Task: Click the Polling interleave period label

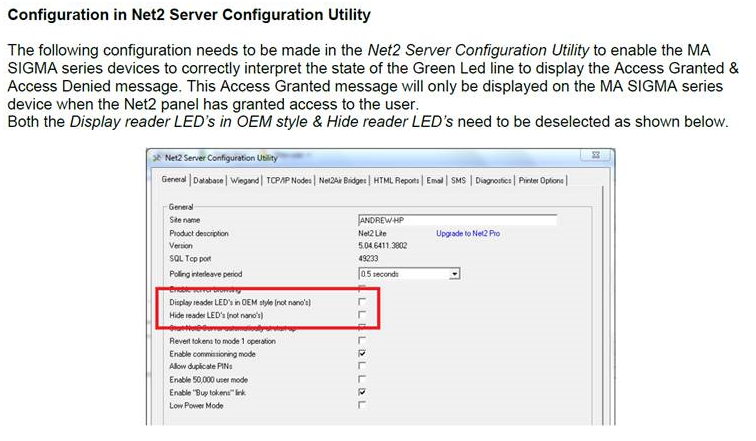Action: (x=205, y=274)
